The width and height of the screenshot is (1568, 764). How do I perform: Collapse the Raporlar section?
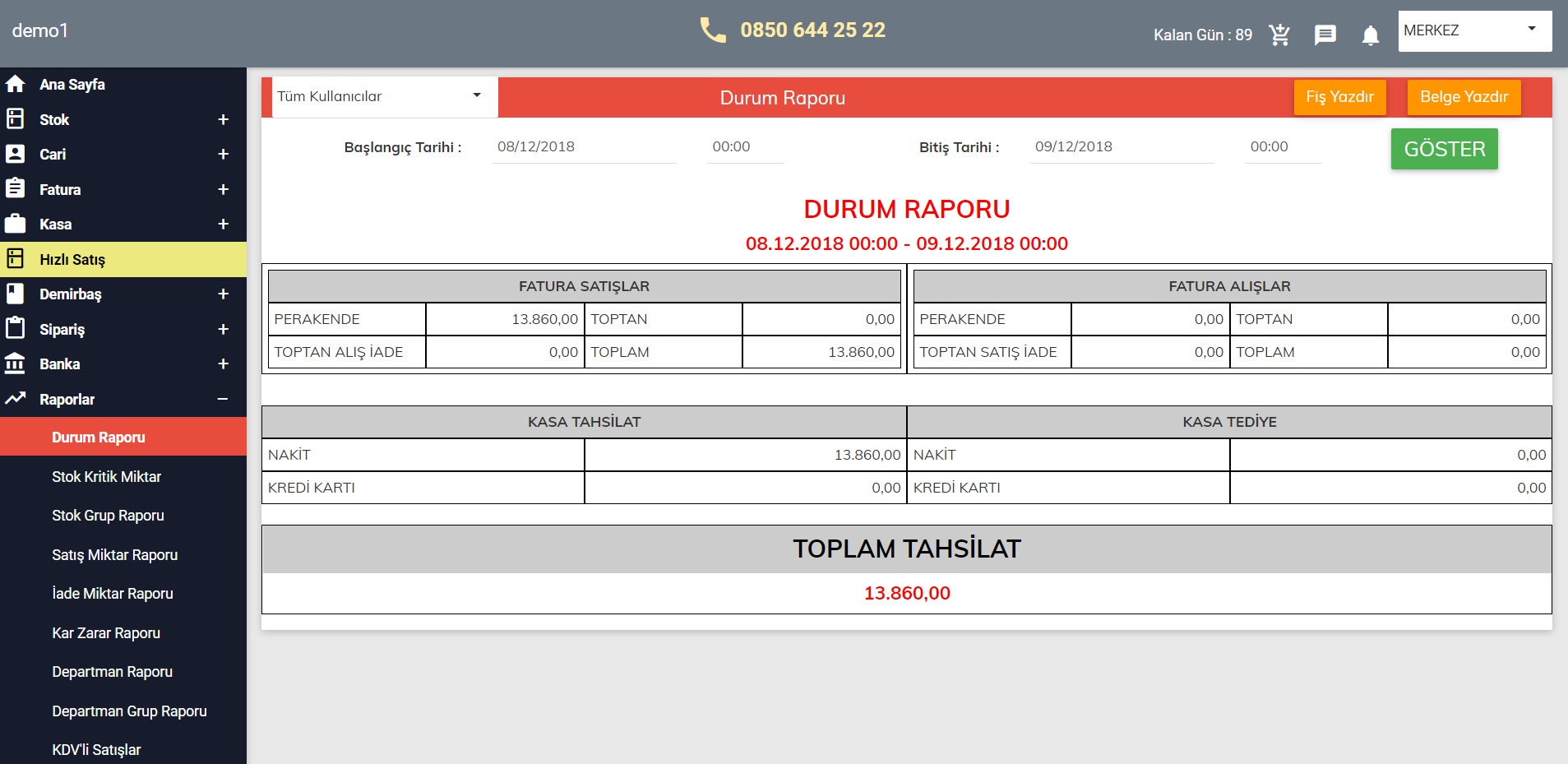coord(223,399)
